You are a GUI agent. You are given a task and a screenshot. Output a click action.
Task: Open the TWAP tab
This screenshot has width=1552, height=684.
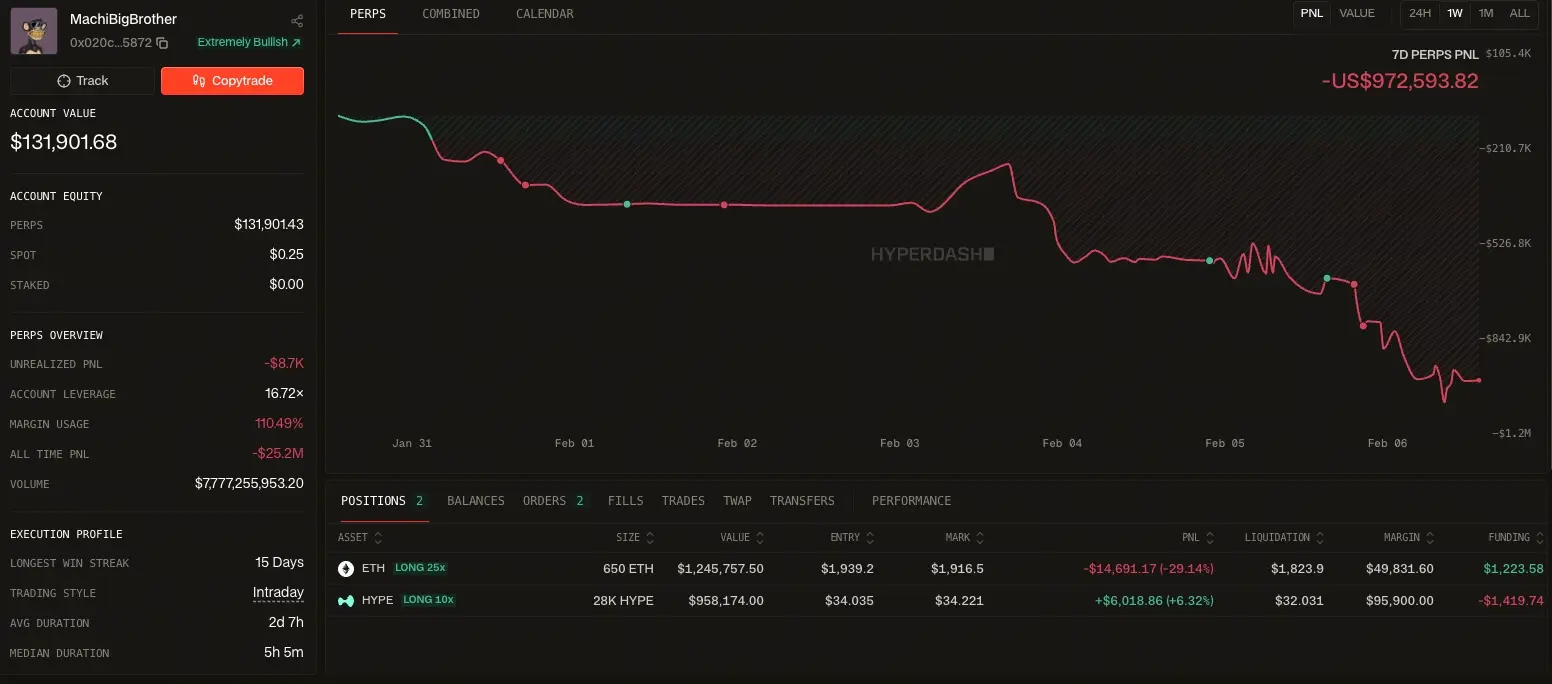click(737, 501)
